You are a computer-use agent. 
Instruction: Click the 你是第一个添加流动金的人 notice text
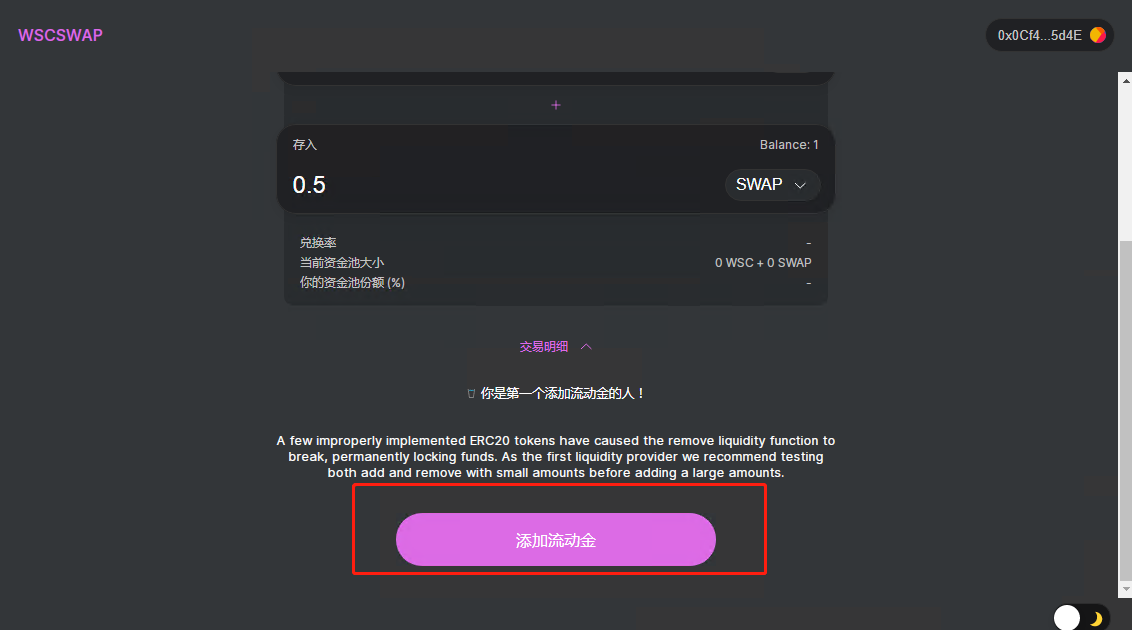click(562, 393)
